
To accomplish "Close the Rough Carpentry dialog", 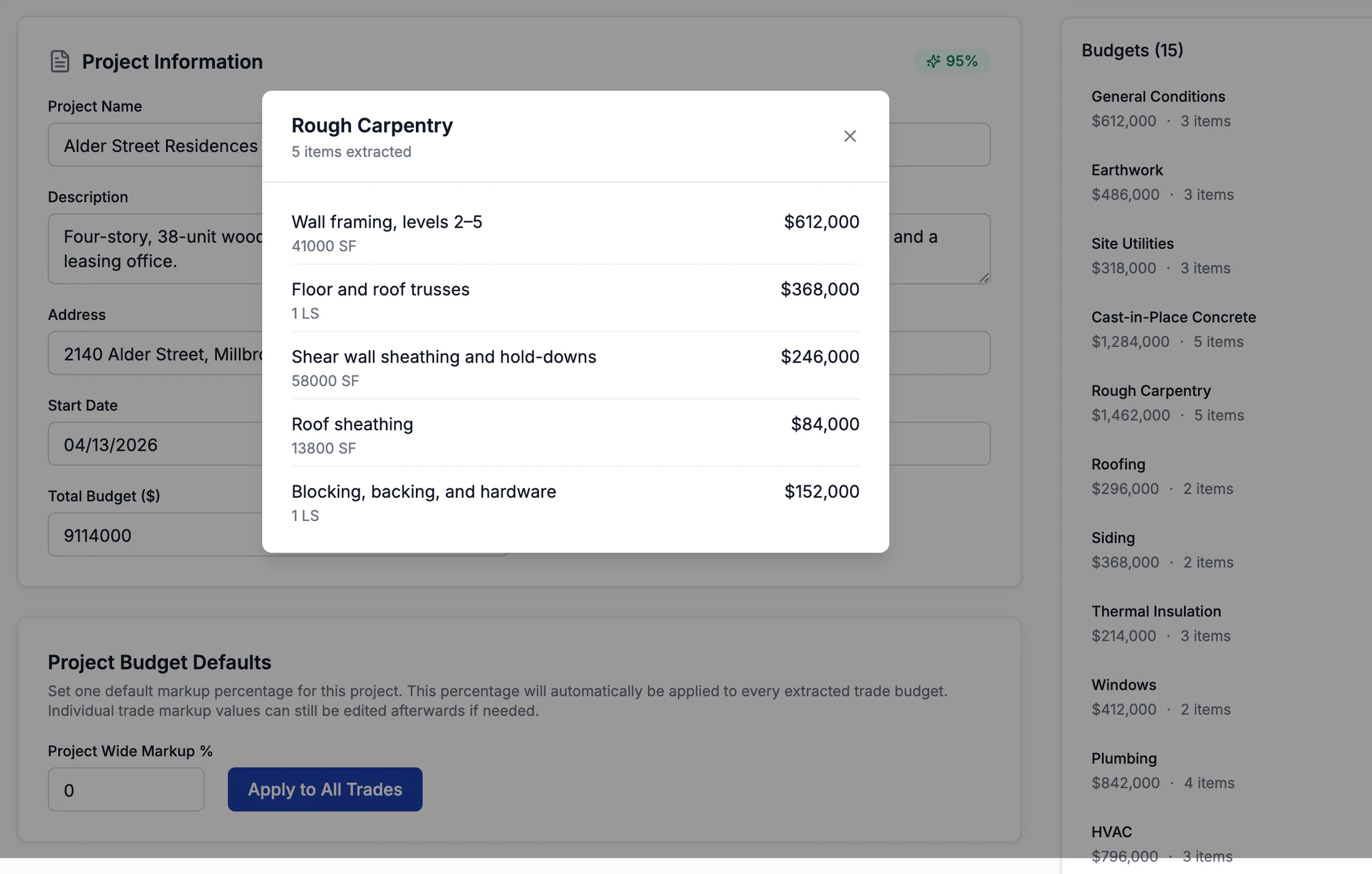I will tap(849, 136).
